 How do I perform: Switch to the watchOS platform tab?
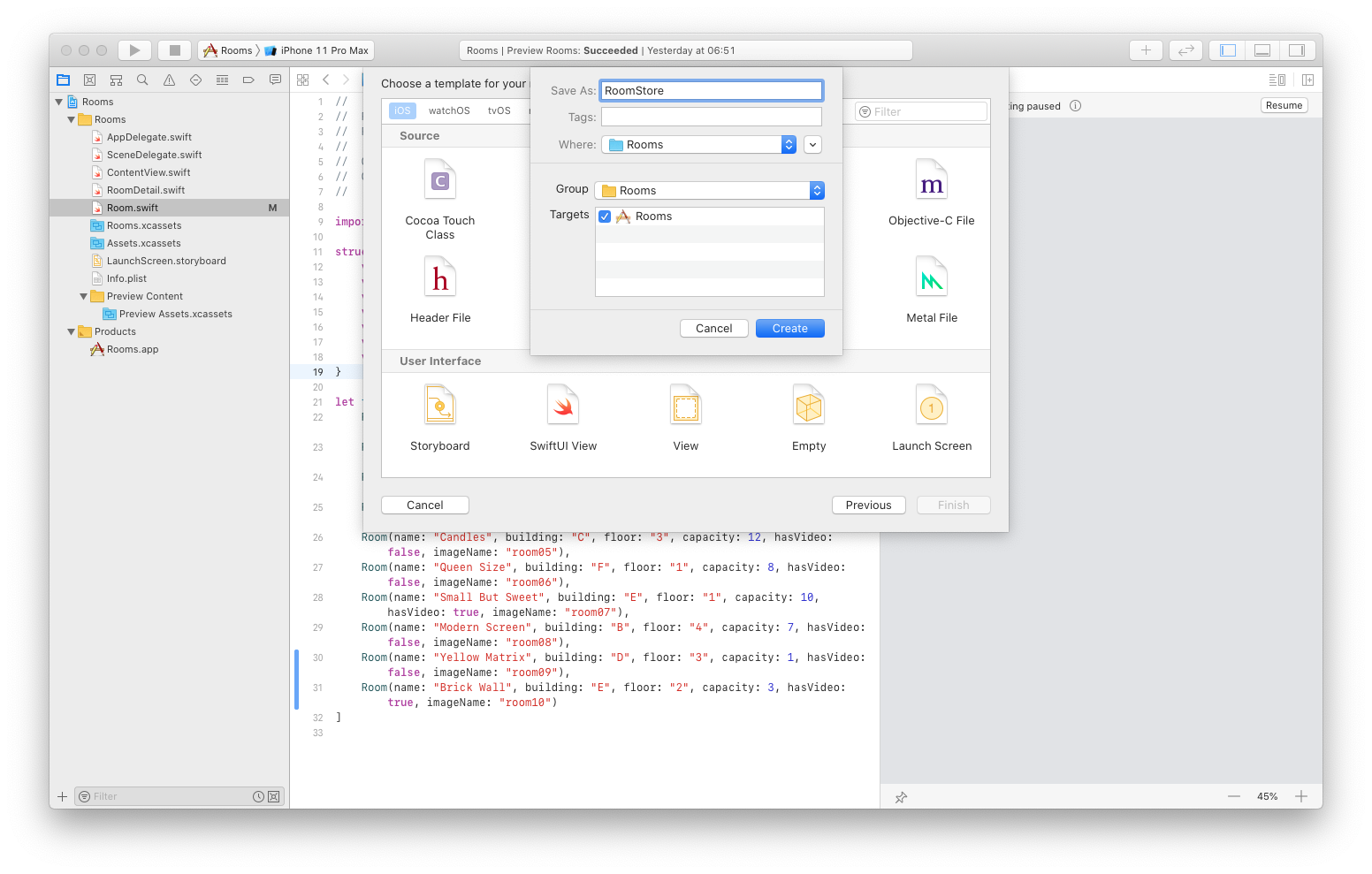point(449,110)
